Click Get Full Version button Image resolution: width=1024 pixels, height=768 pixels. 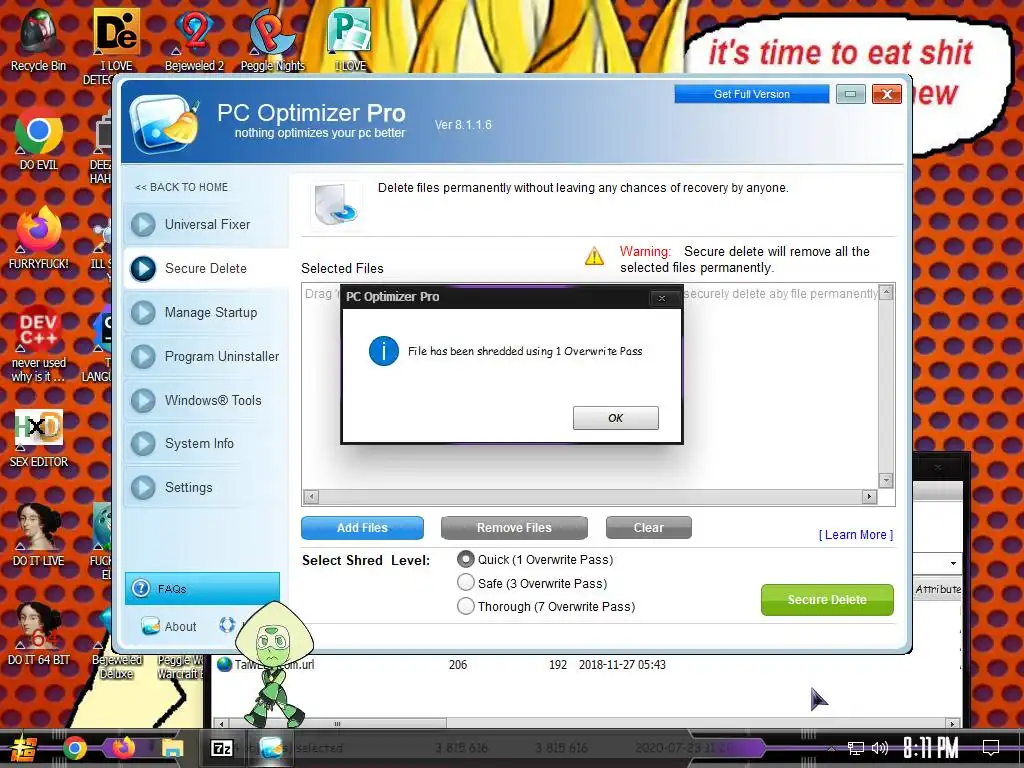[x=752, y=94]
